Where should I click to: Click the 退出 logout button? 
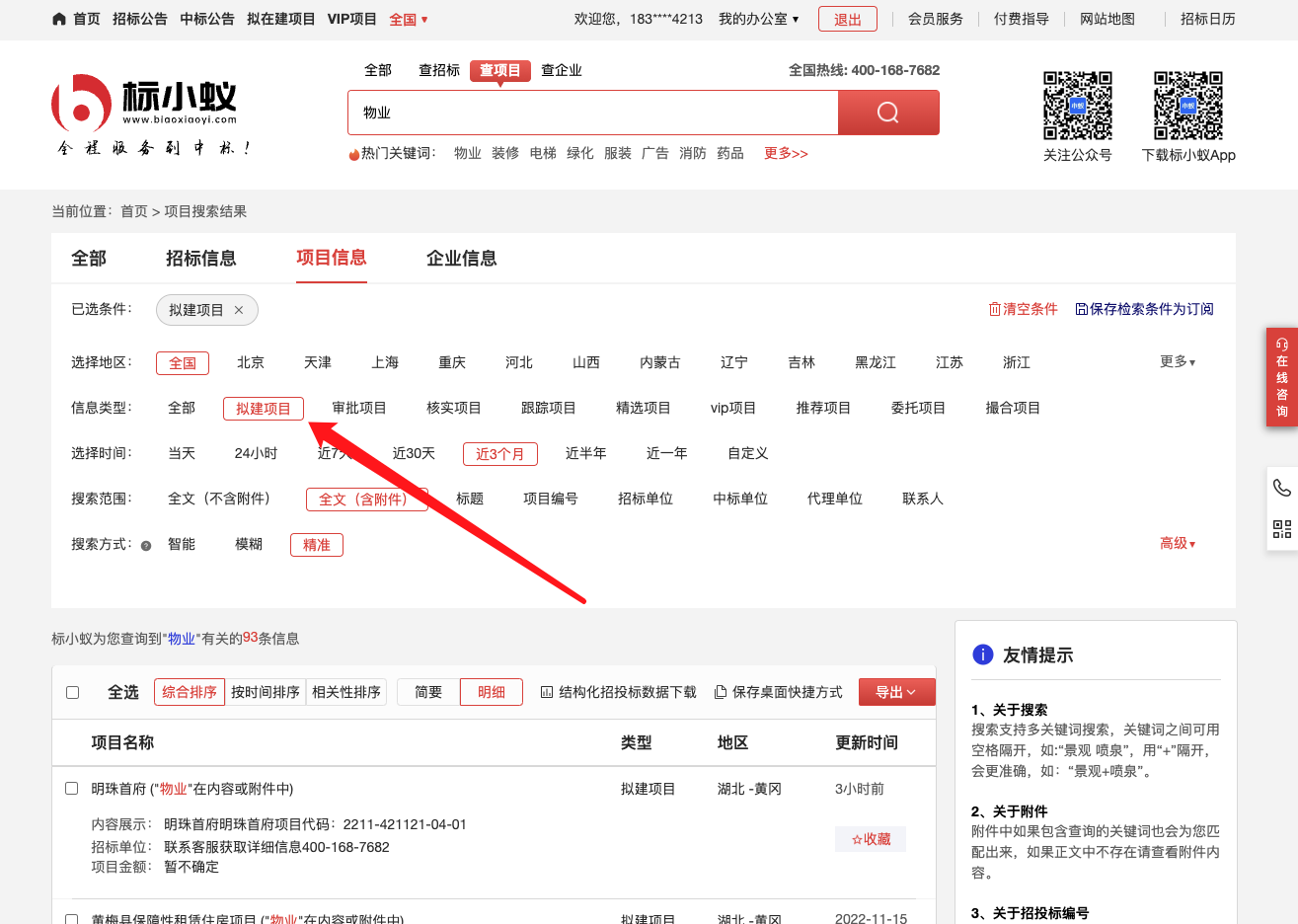[x=847, y=19]
